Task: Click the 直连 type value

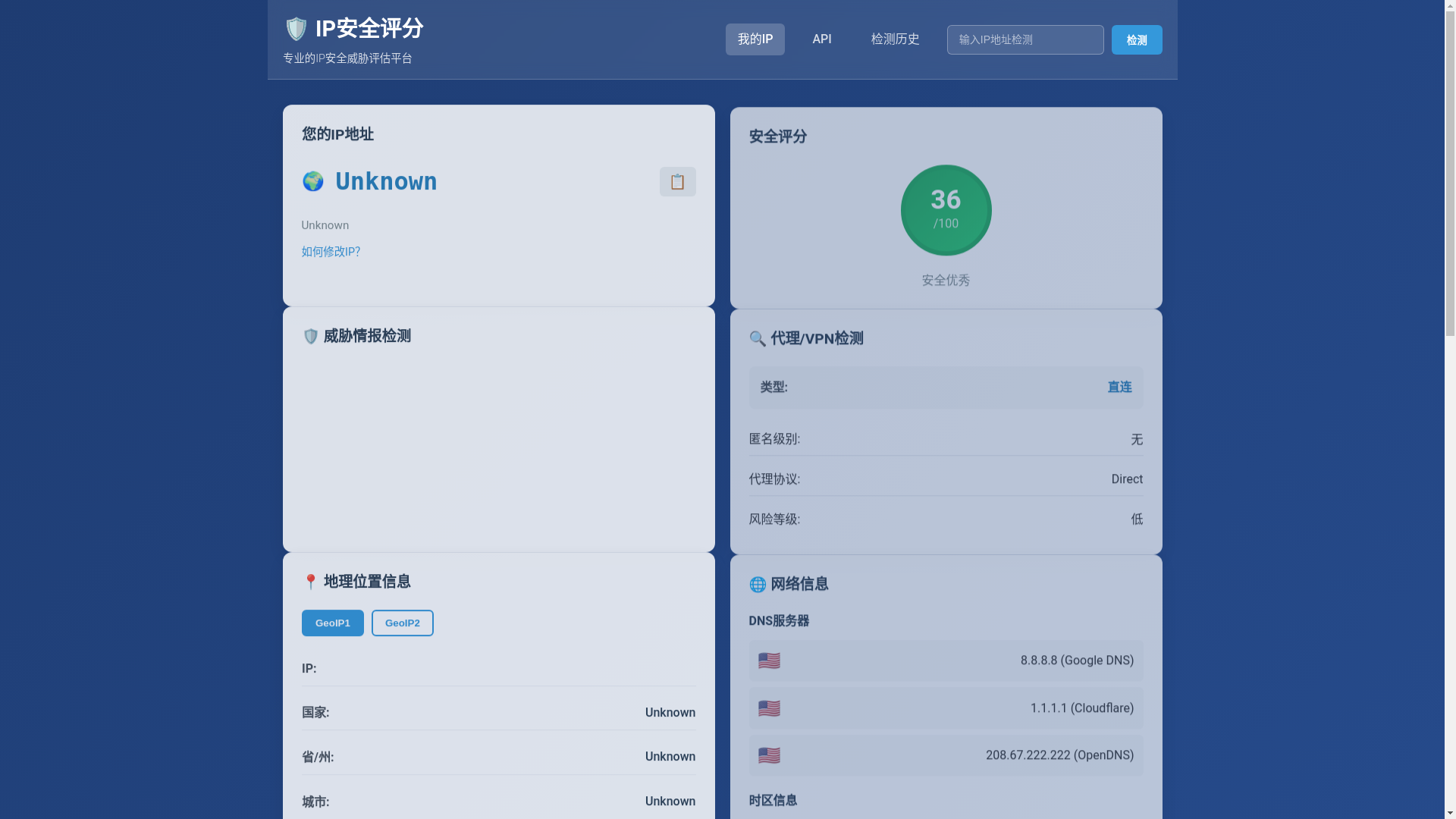Action: tap(1119, 388)
